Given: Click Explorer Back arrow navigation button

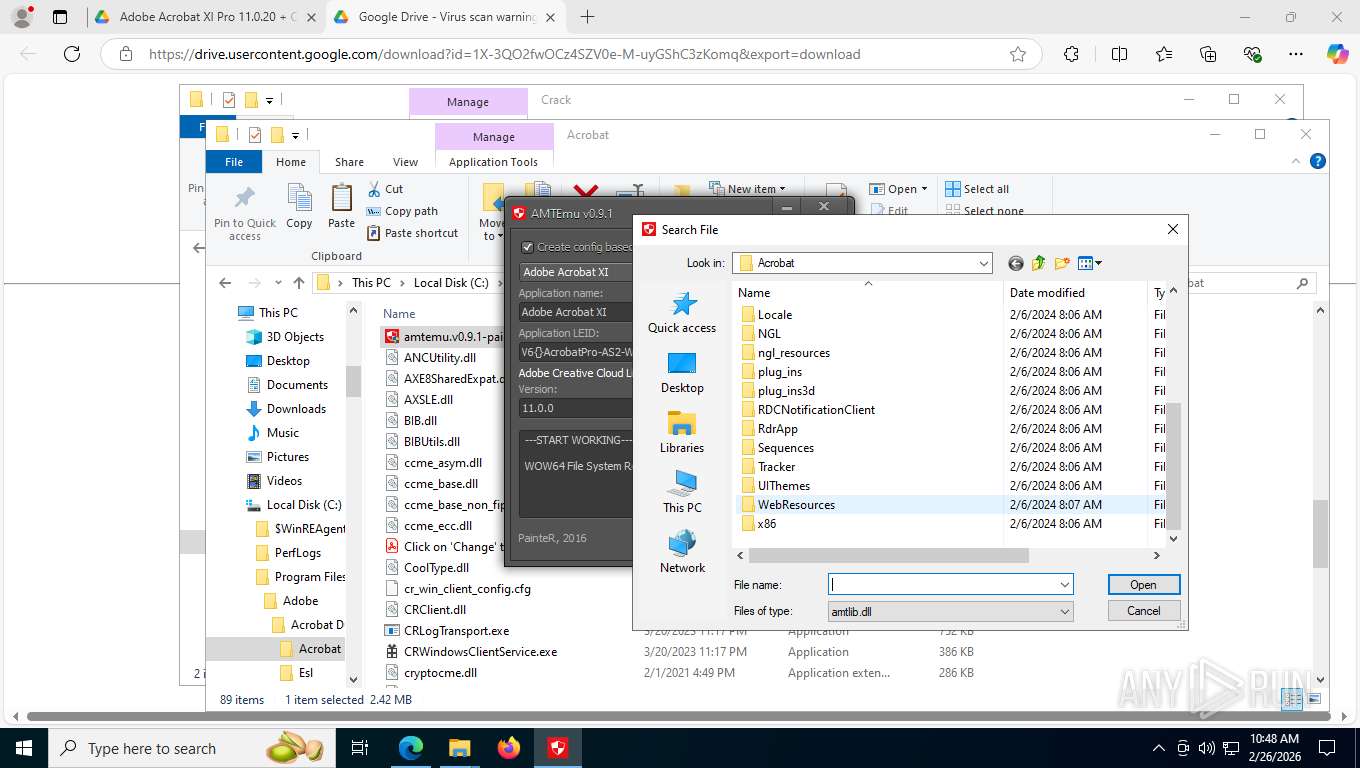Looking at the screenshot, I should 225,283.
